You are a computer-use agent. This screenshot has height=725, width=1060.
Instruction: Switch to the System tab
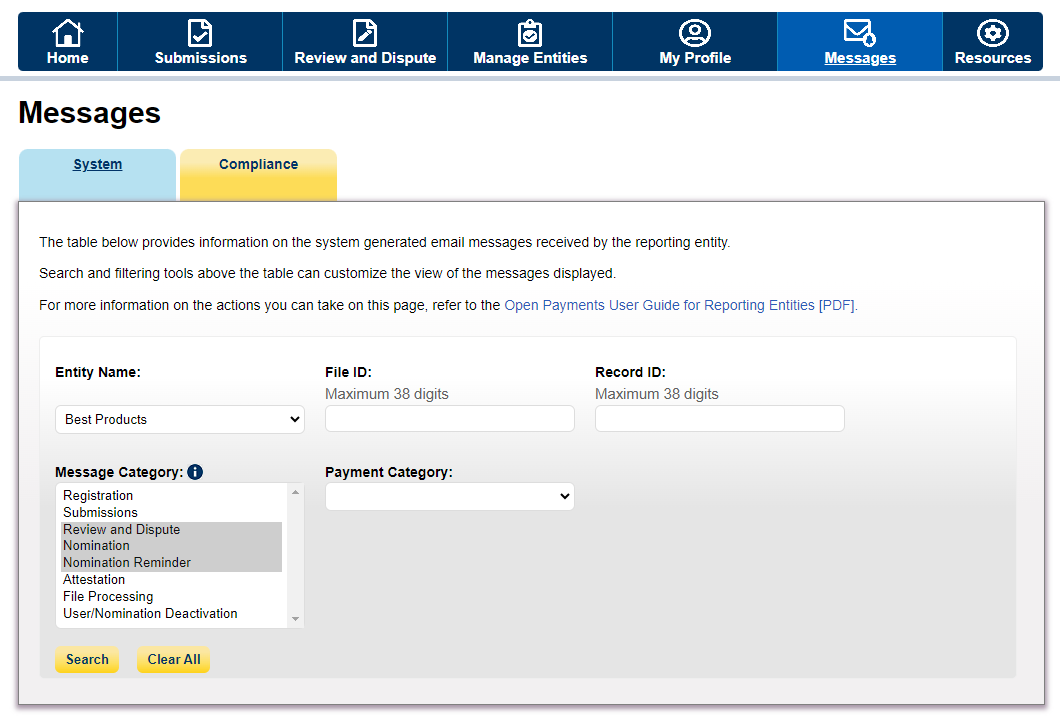click(x=97, y=174)
